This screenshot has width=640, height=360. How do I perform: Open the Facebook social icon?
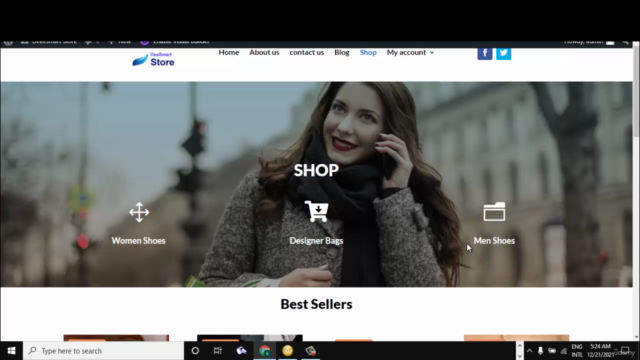pos(484,53)
